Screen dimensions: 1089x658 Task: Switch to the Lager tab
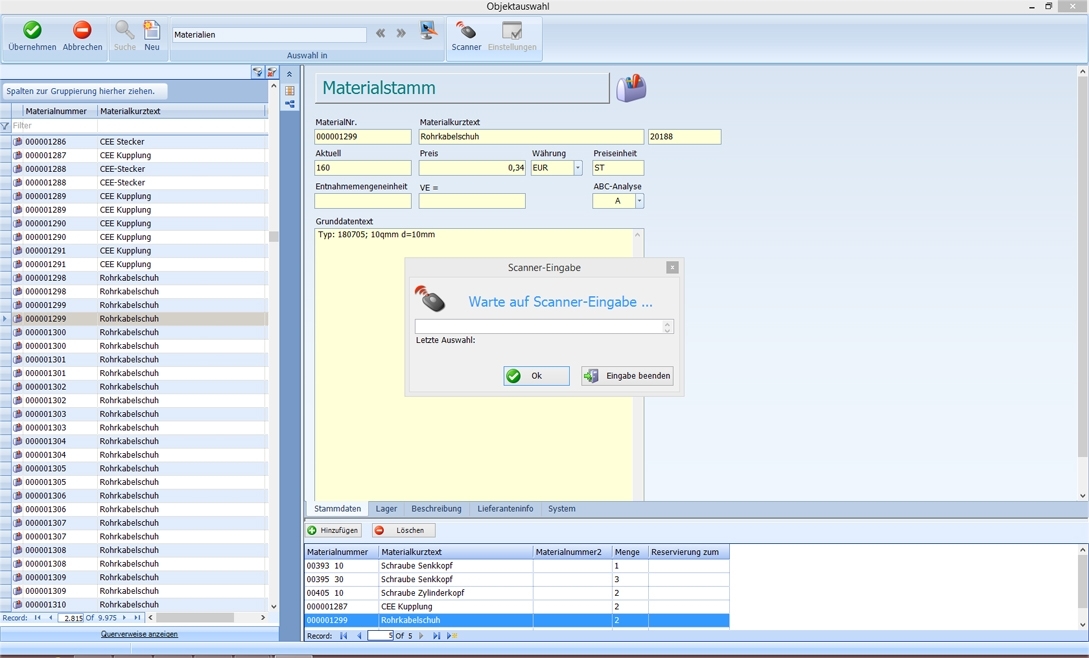(386, 509)
